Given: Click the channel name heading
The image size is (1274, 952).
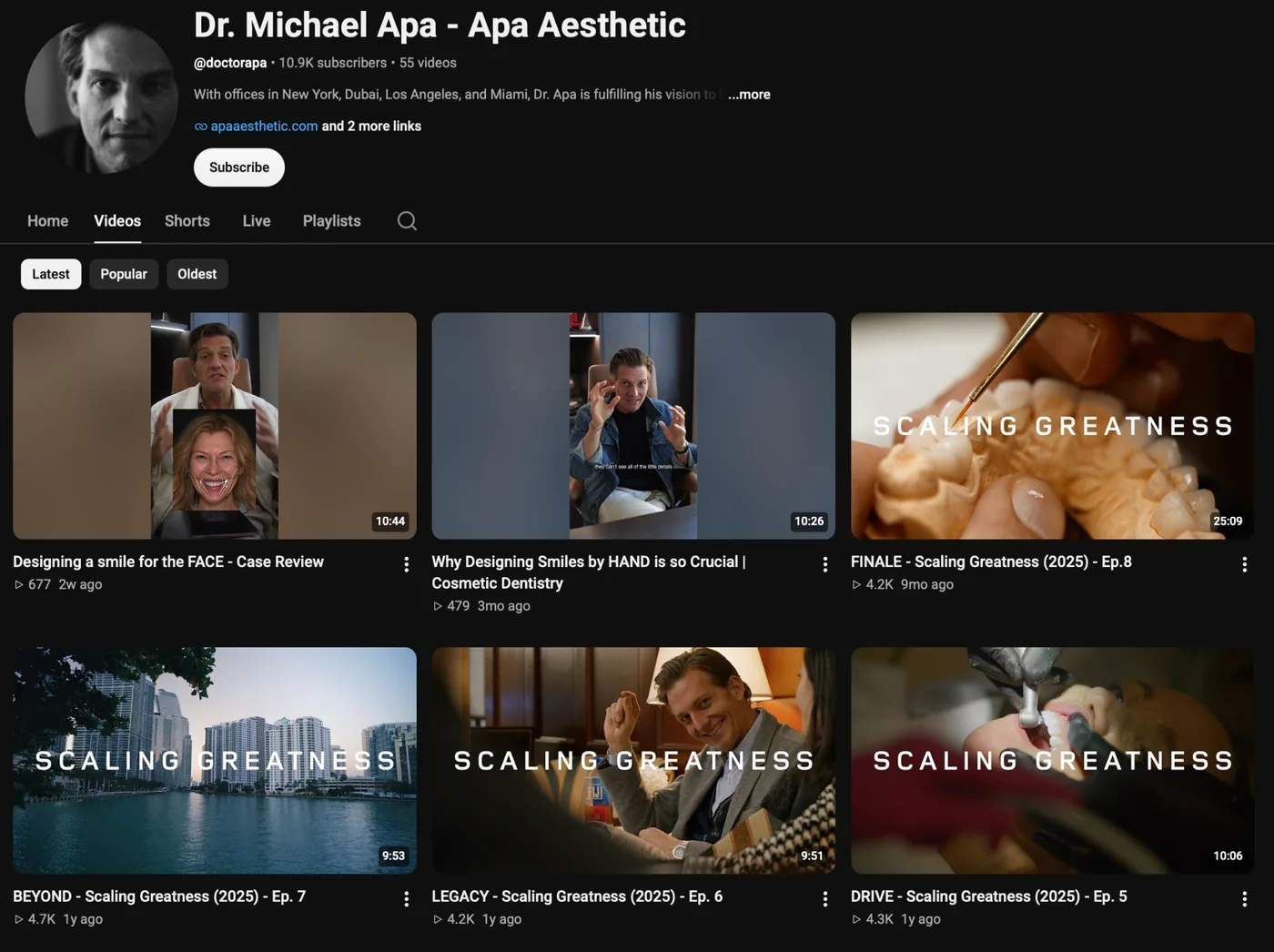Looking at the screenshot, I should (x=440, y=25).
